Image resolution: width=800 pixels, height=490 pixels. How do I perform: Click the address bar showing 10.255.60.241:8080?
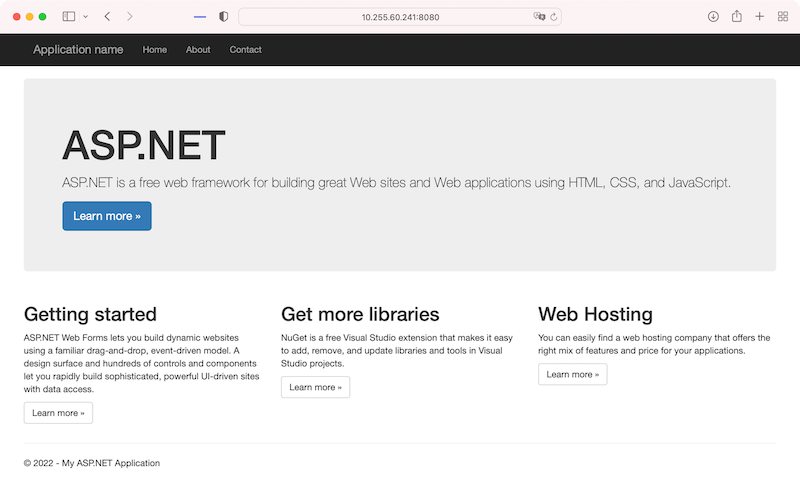(x=400, y=17)
